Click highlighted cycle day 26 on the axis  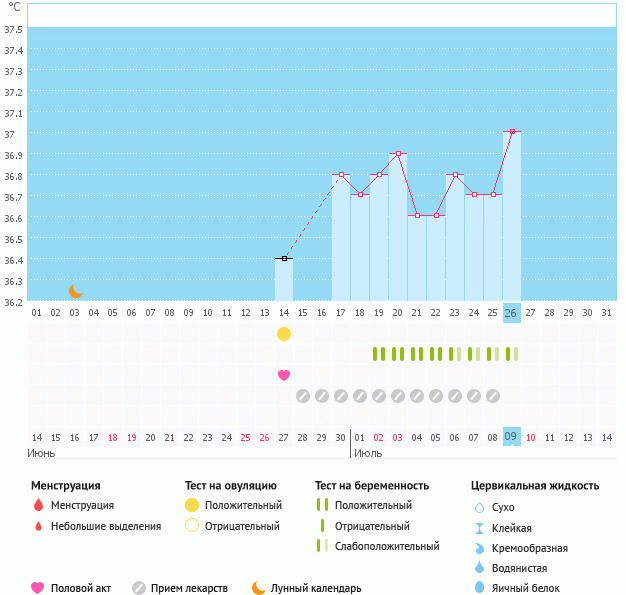tap(511, 313)
